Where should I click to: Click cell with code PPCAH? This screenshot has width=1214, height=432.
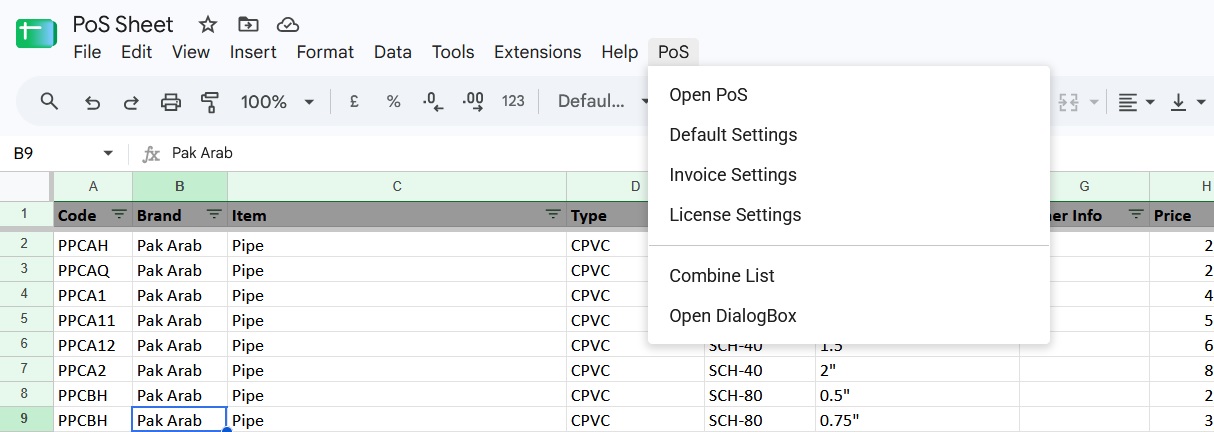(93, 245)
